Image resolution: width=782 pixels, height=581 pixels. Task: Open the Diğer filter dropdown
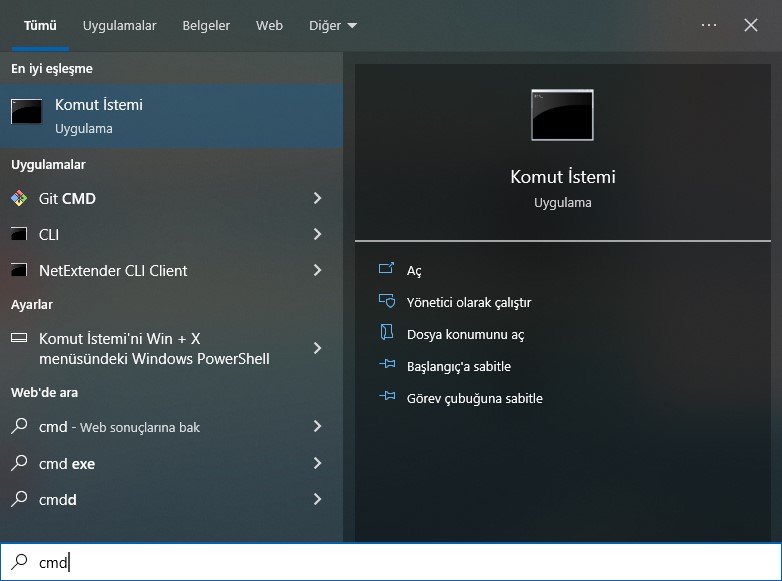(x=331, y=26)
